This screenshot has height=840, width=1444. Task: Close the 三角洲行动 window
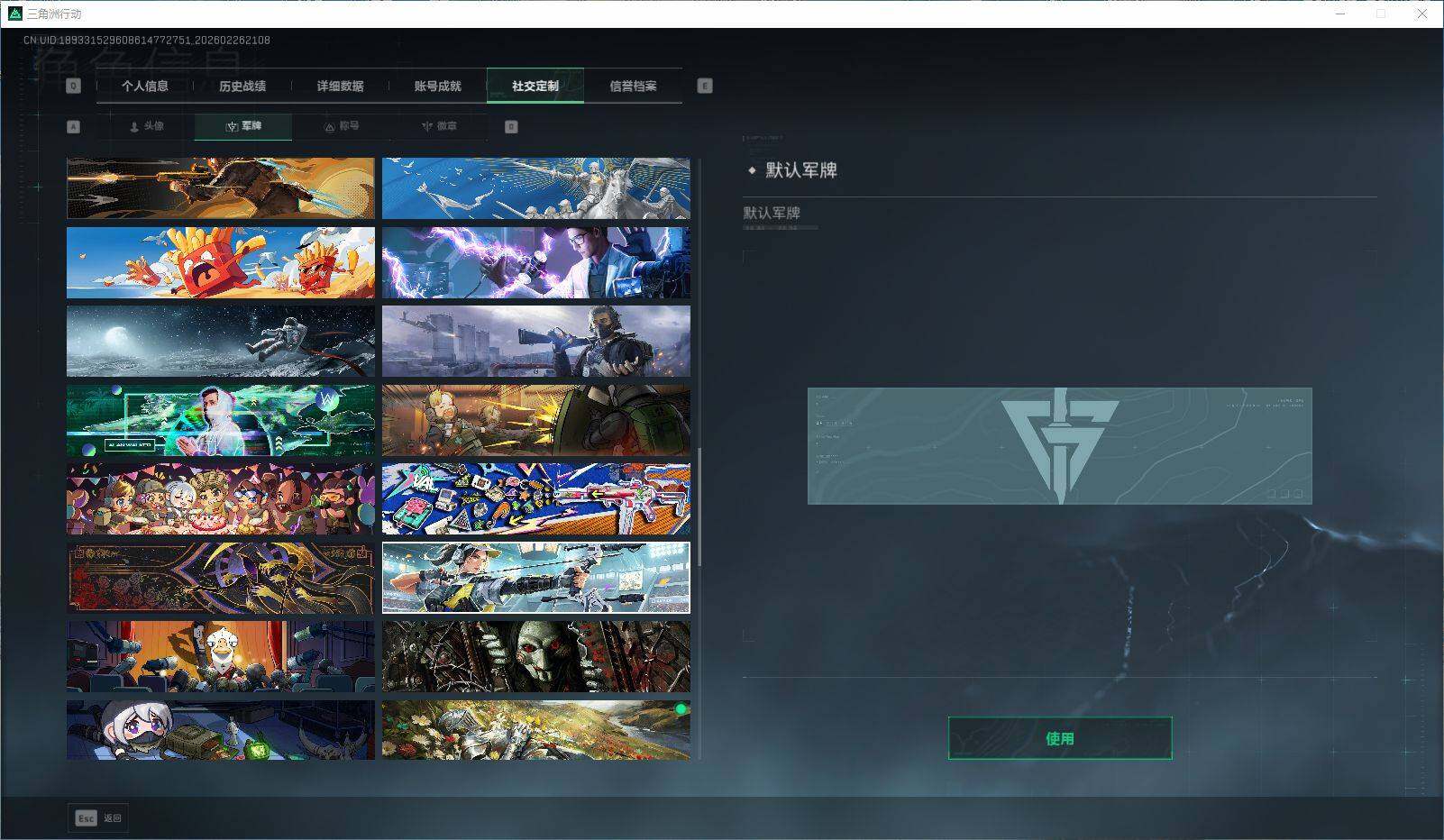pyautogui.click(x=1422, y=14)
